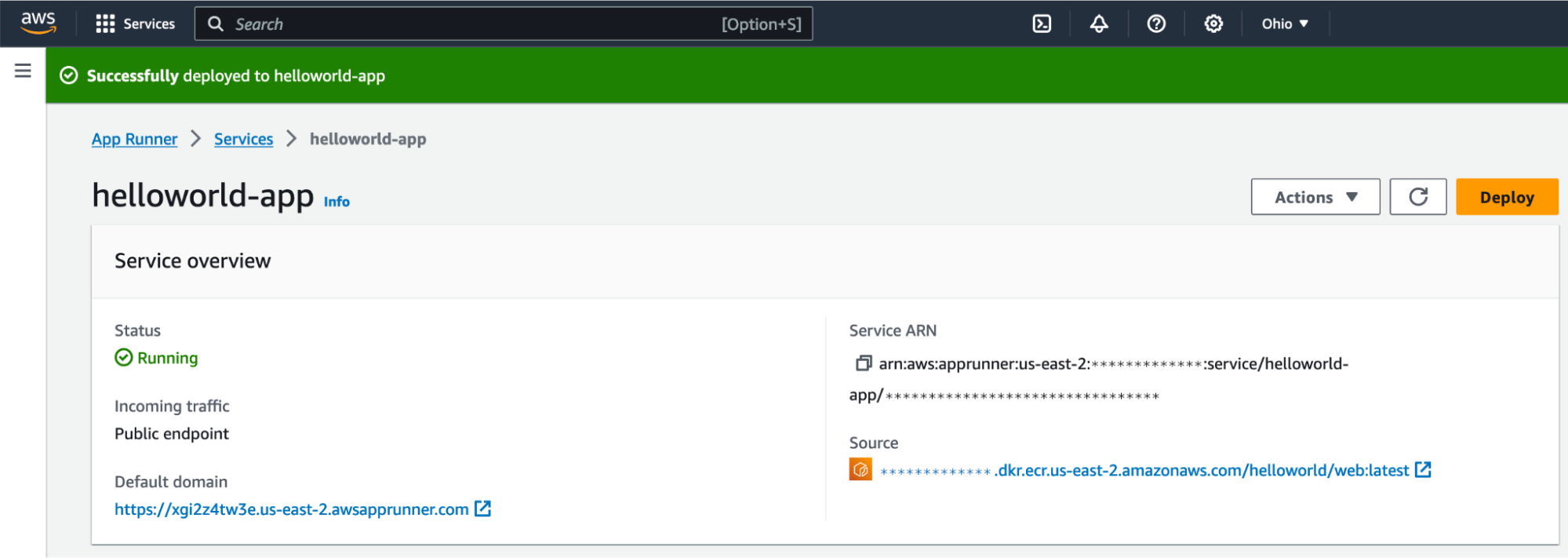
Task: Navigate to Services breadcrumb link
Action: pyautogui.click(x=243, y=139)
